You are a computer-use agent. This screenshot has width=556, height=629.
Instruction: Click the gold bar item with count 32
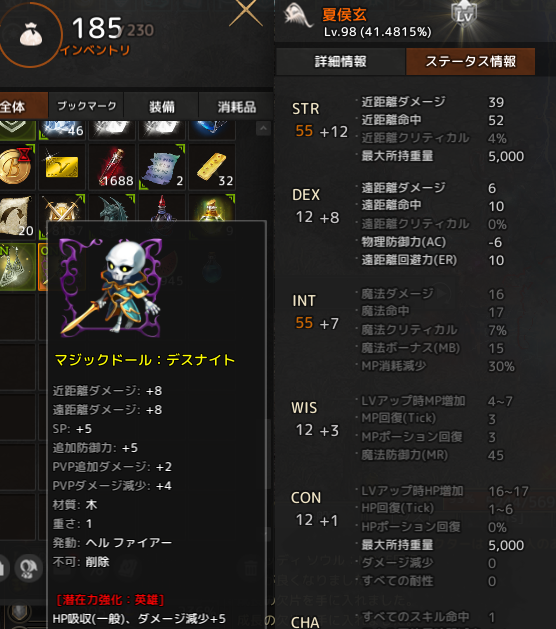tap(212, 167)
